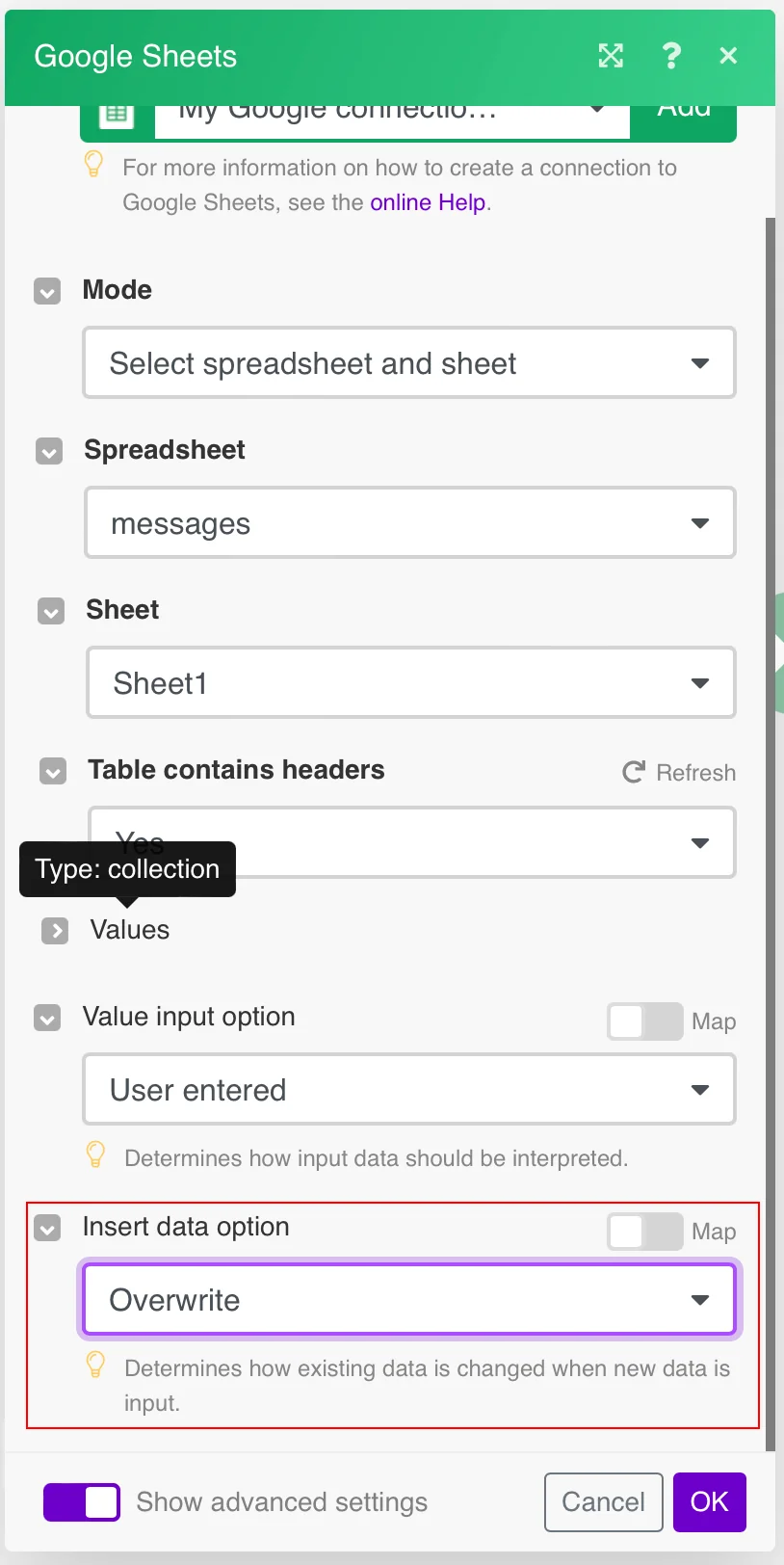
Task: Toggle Map for Value input option
Action: pos(645,1021)
